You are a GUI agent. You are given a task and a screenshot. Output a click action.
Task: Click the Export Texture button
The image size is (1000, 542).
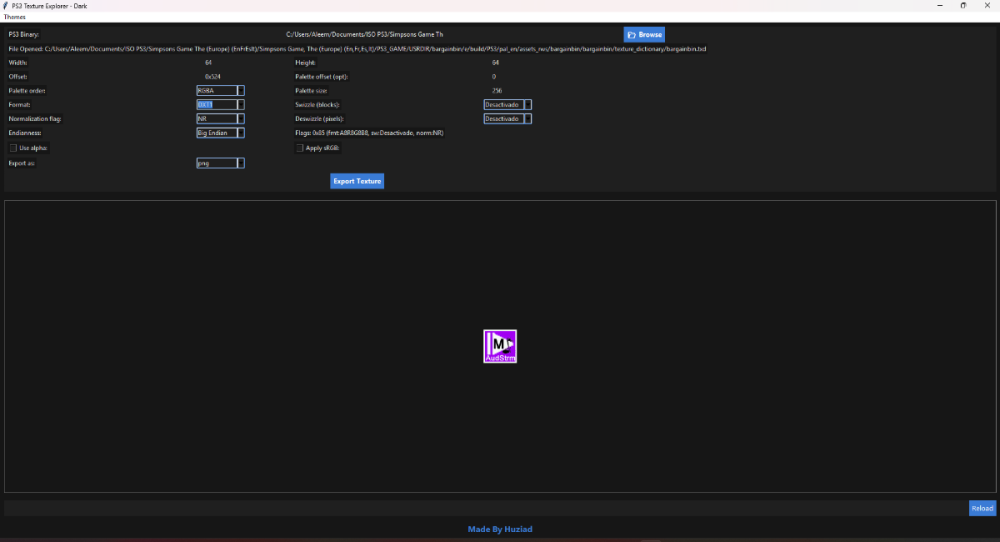tap(357, 181)
